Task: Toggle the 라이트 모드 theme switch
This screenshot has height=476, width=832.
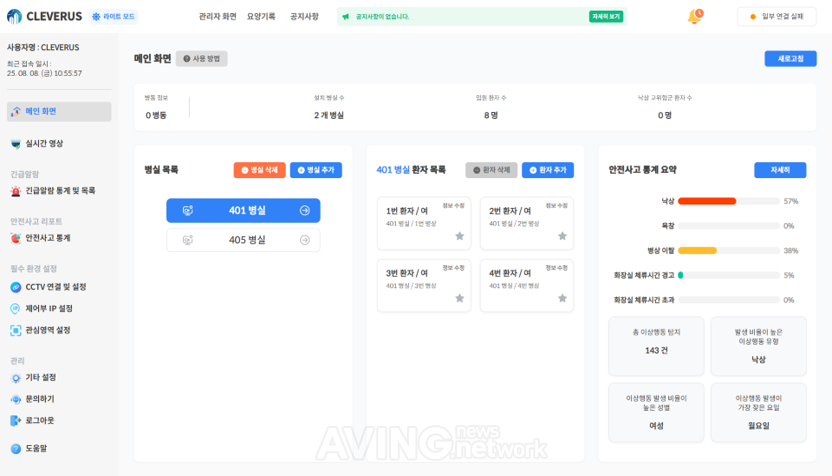Action: point(113,17)
